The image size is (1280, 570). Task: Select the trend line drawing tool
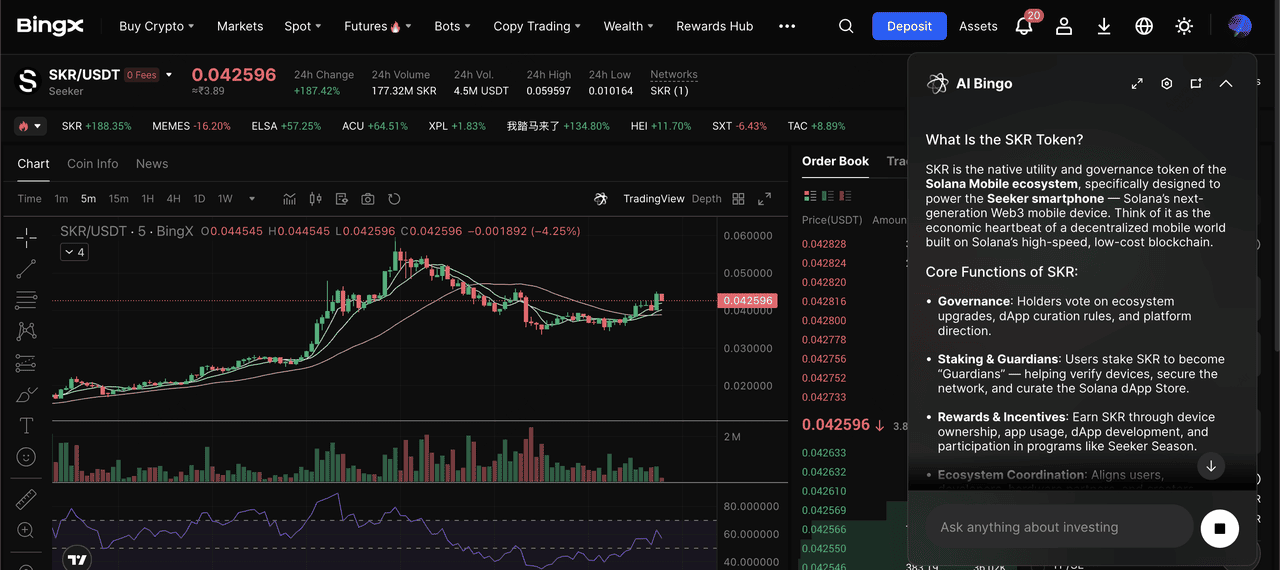coord(27,268)
